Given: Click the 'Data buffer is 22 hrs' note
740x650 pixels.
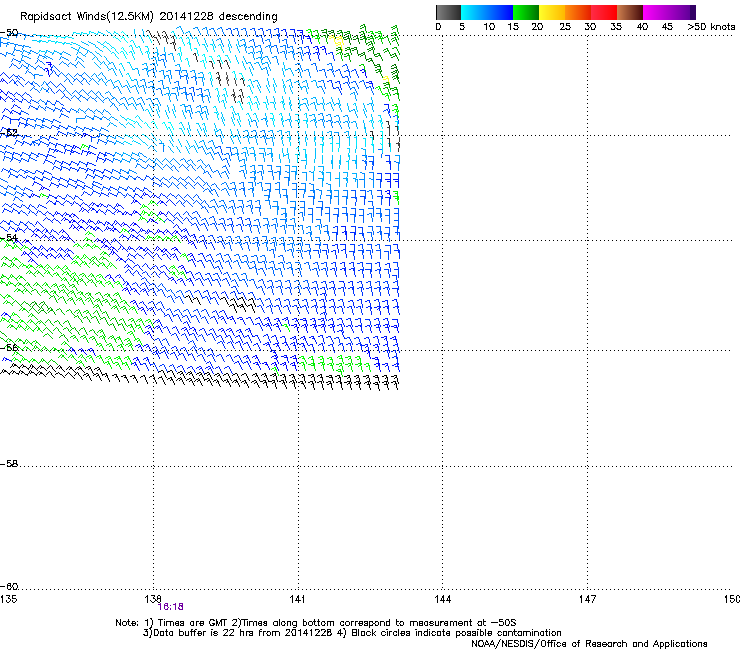Looking at the screenshot, I should [352, 633].
